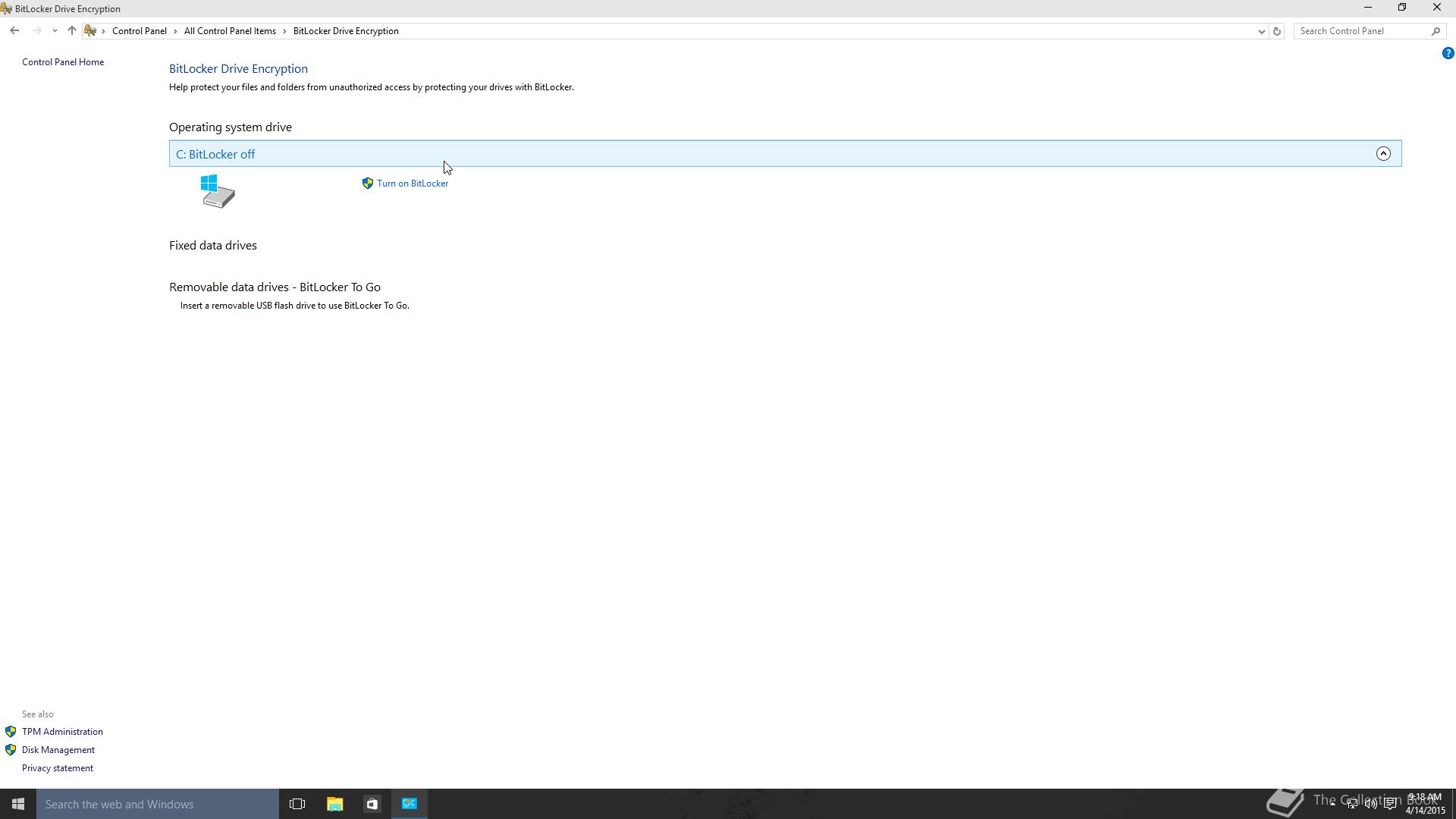
Task: Go back using the back arrow
Action: [x=14, y=31]
